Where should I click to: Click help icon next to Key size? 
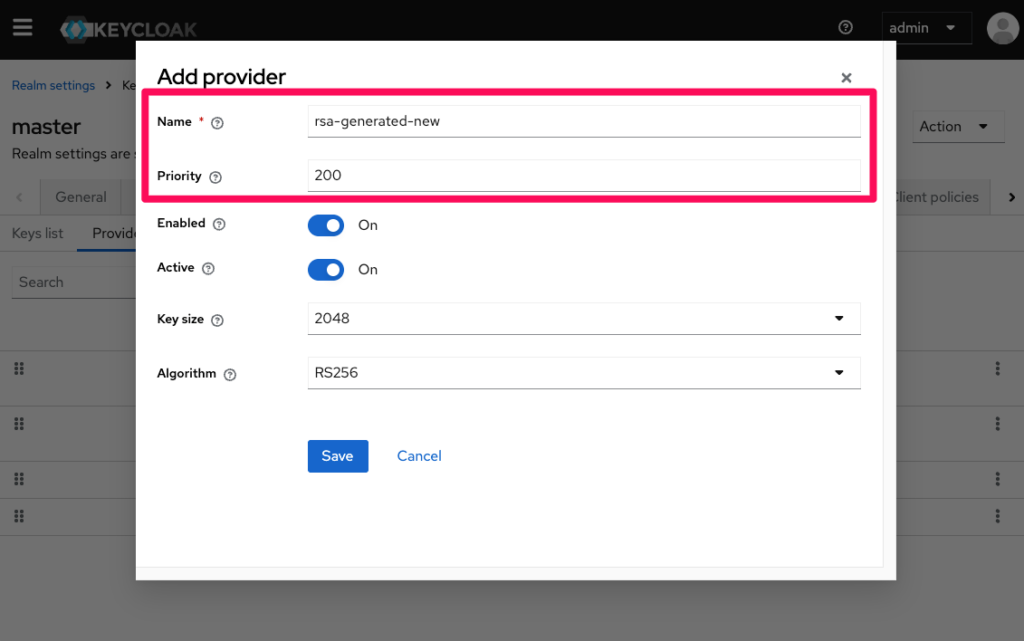[217, 320]
